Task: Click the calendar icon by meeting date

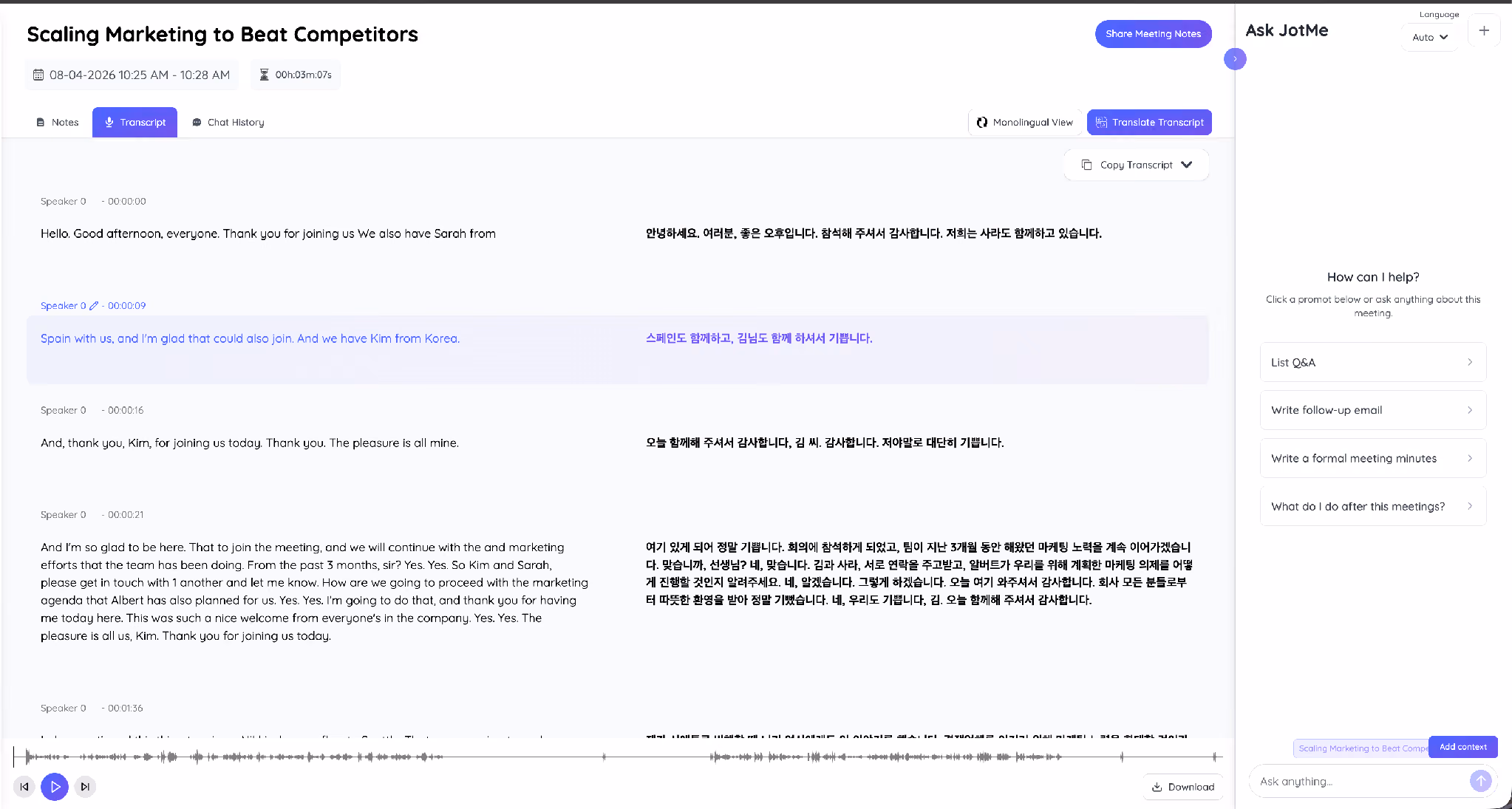Action: (38, 75)
